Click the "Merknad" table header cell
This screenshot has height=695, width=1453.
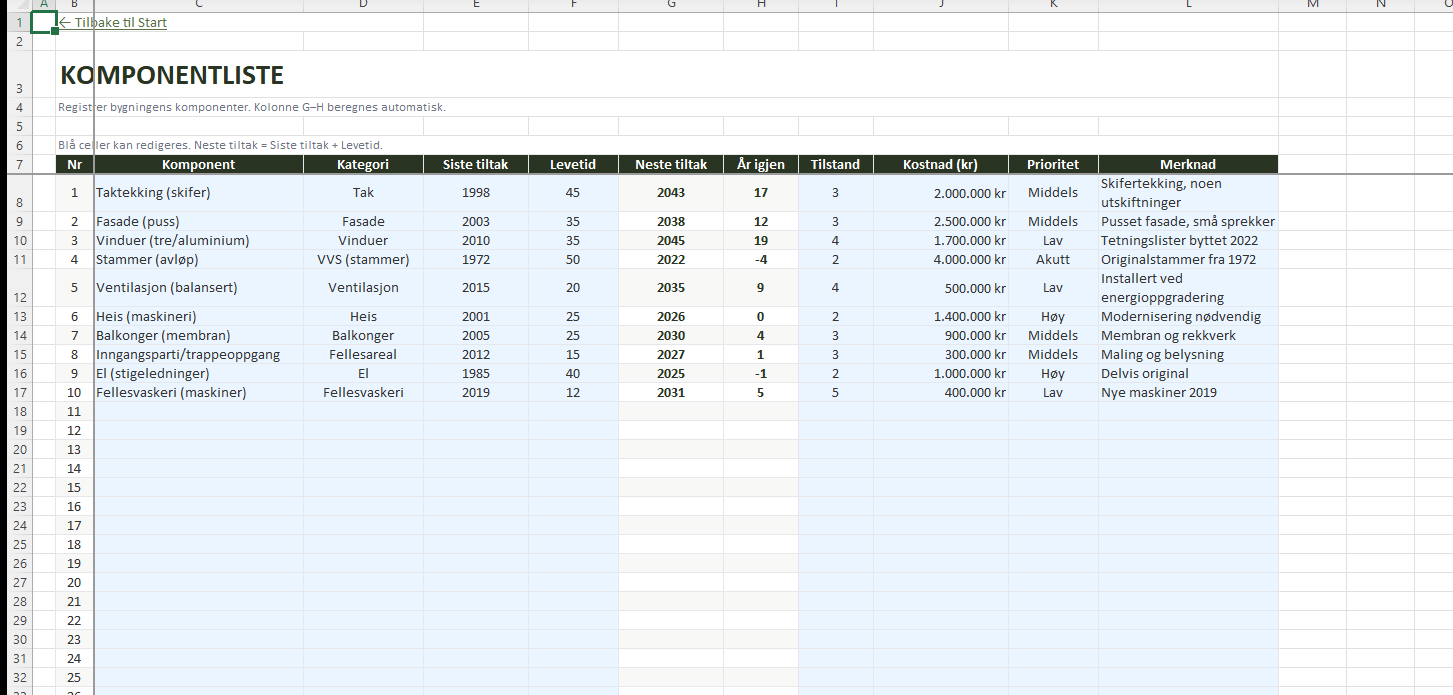point(1187,164)
